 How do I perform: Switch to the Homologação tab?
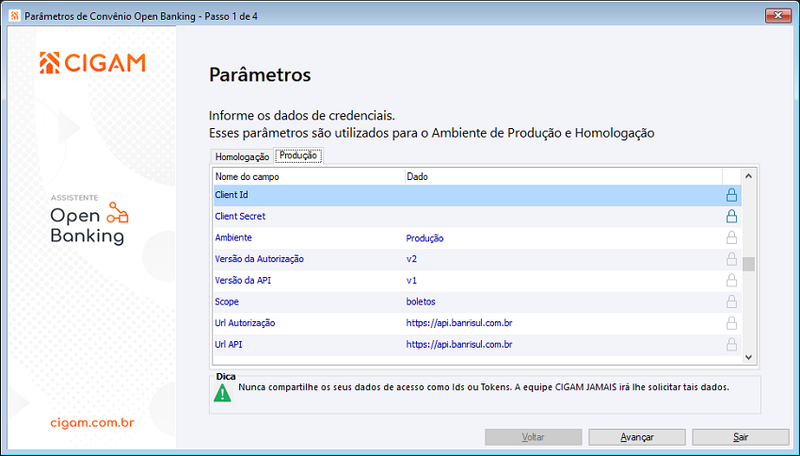tap(242, 157)
